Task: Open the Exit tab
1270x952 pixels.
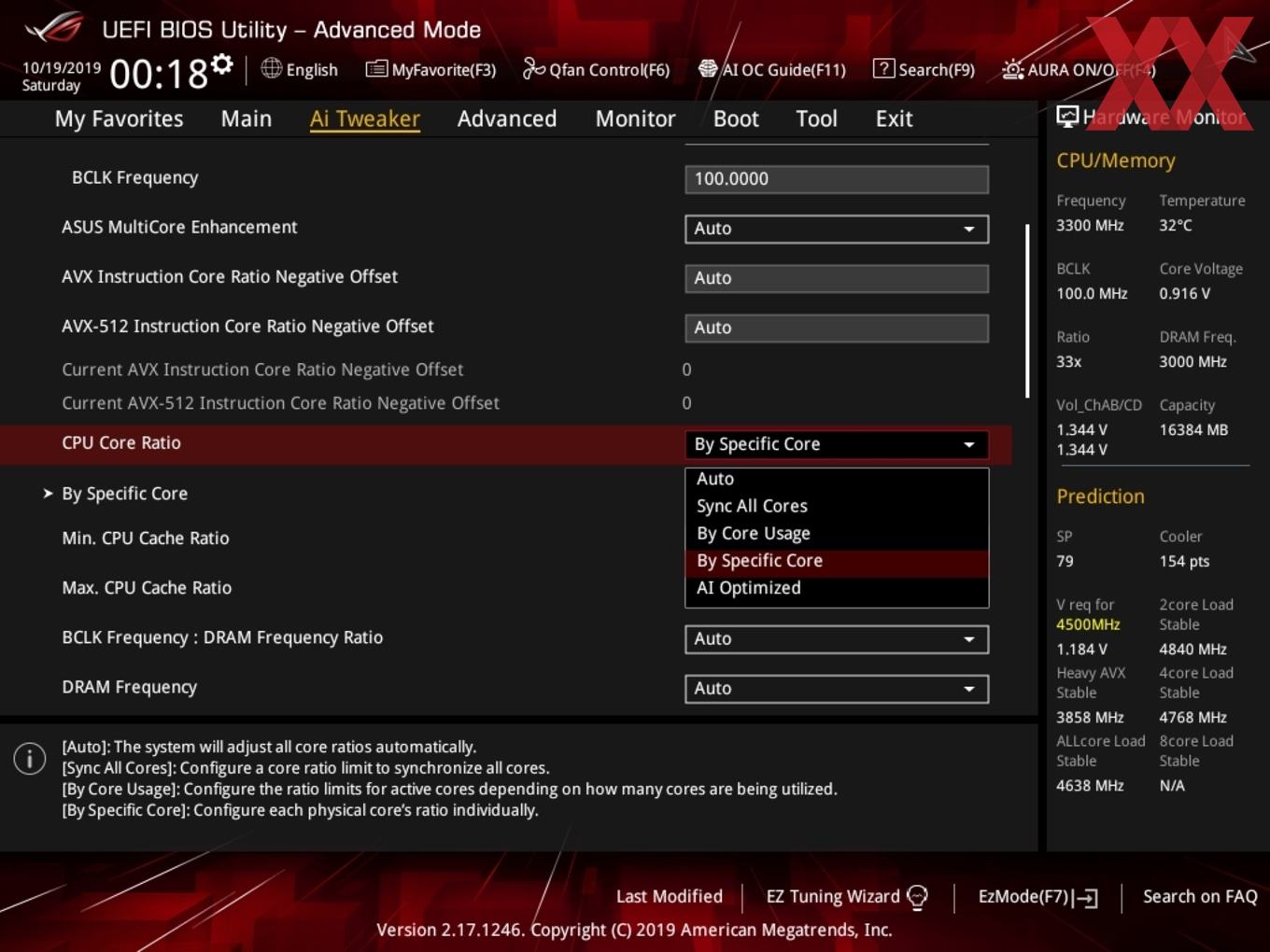Action: coord(894,119)
